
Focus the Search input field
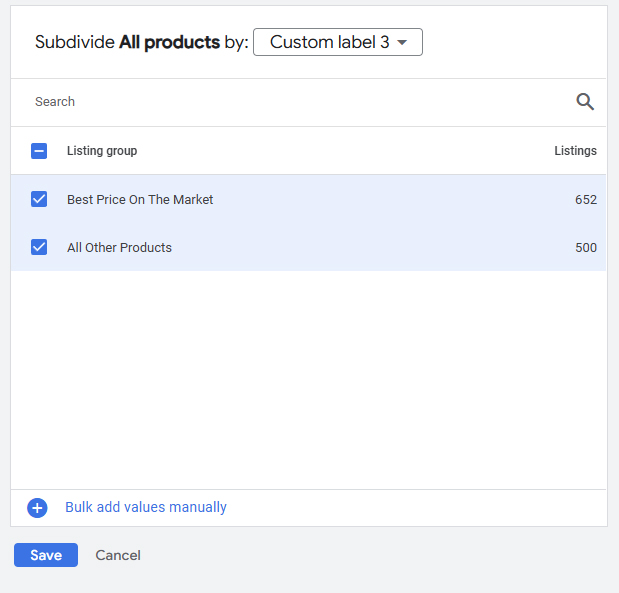point(300,102)
